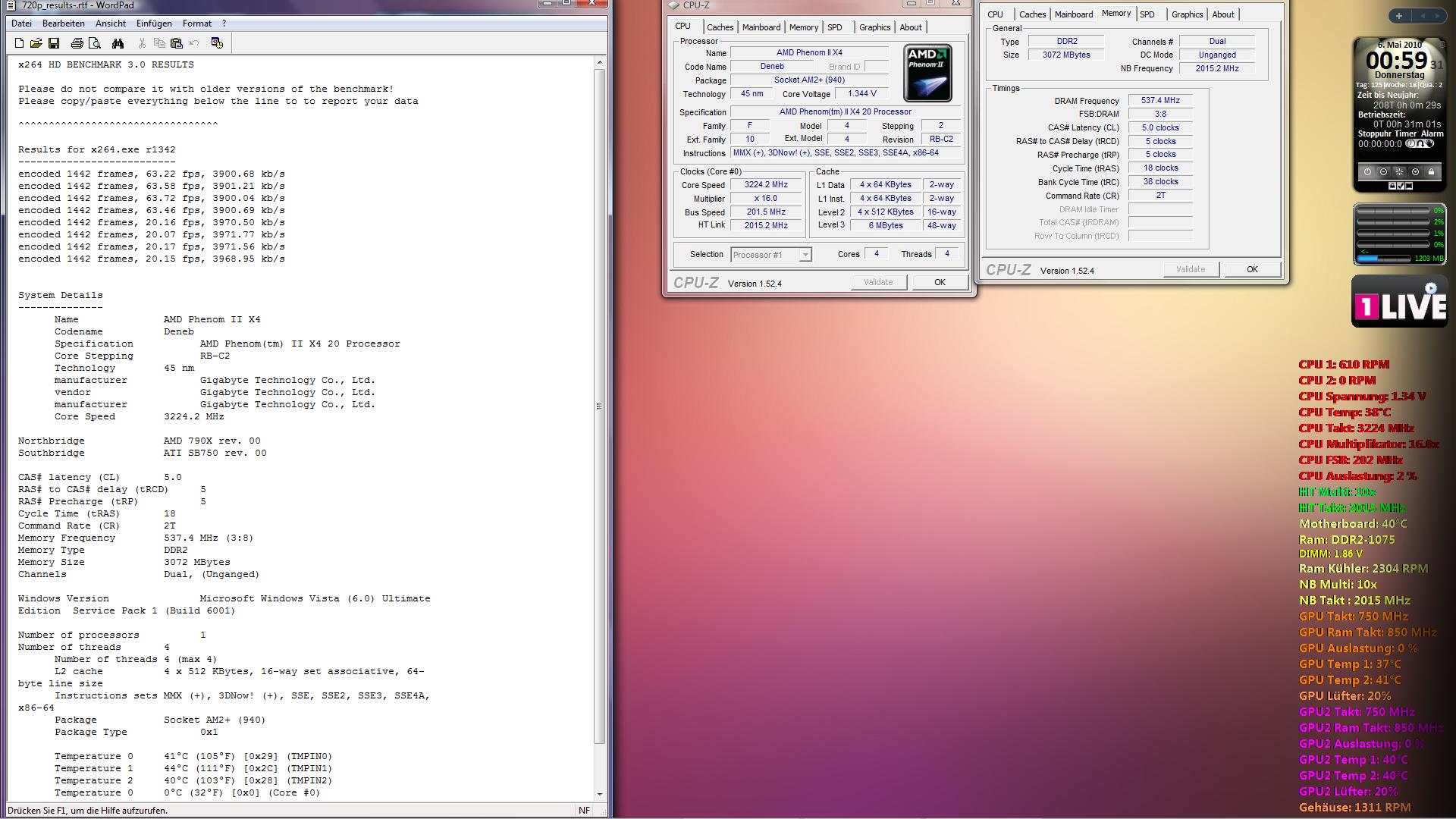Open Print Preview with the magnifier page icon
Image resolution: width=1456 pixels, height=819 pixels.
coord(95,43)
